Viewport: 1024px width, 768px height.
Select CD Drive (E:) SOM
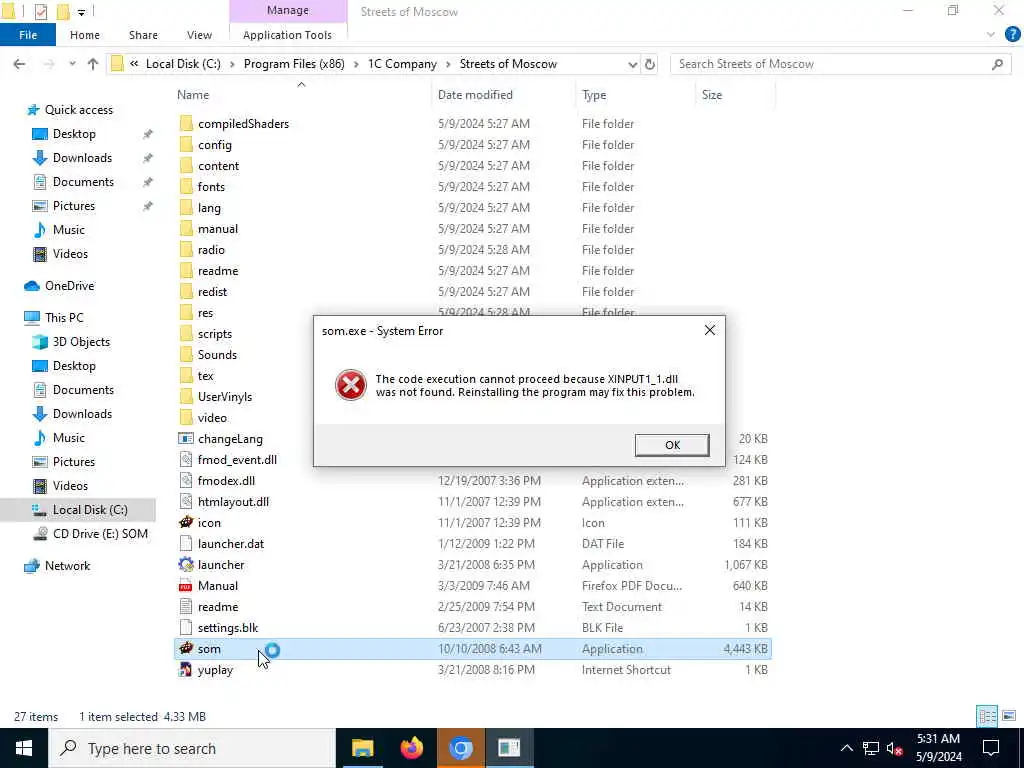[x=100, y=534]
